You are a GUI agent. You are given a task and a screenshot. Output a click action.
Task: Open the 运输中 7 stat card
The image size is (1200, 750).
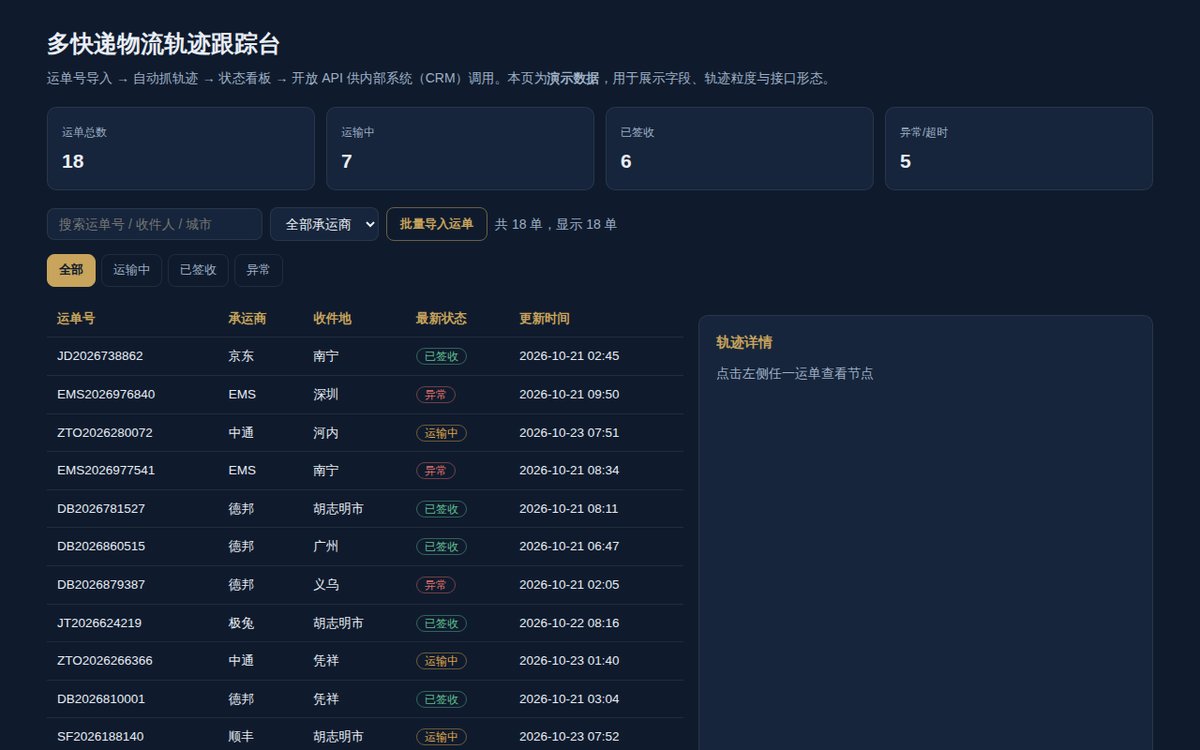[x=460, y=149]
